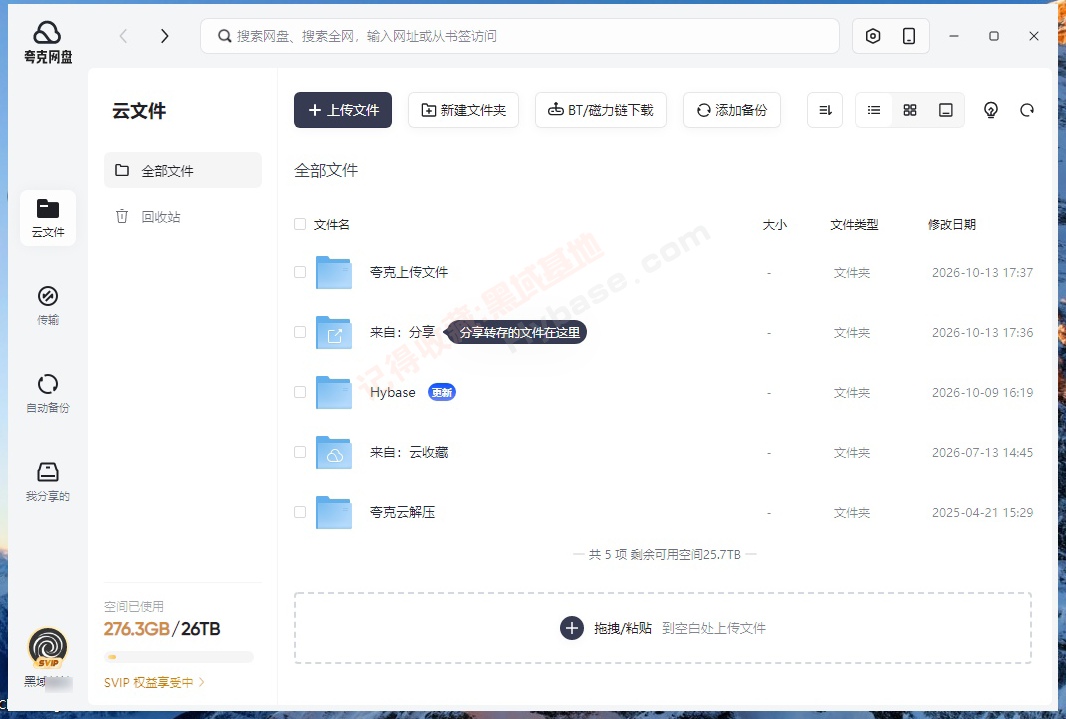Click the SVIP user avatar
This screenshot has height=719, width=1066.
(x=48, y=648)
